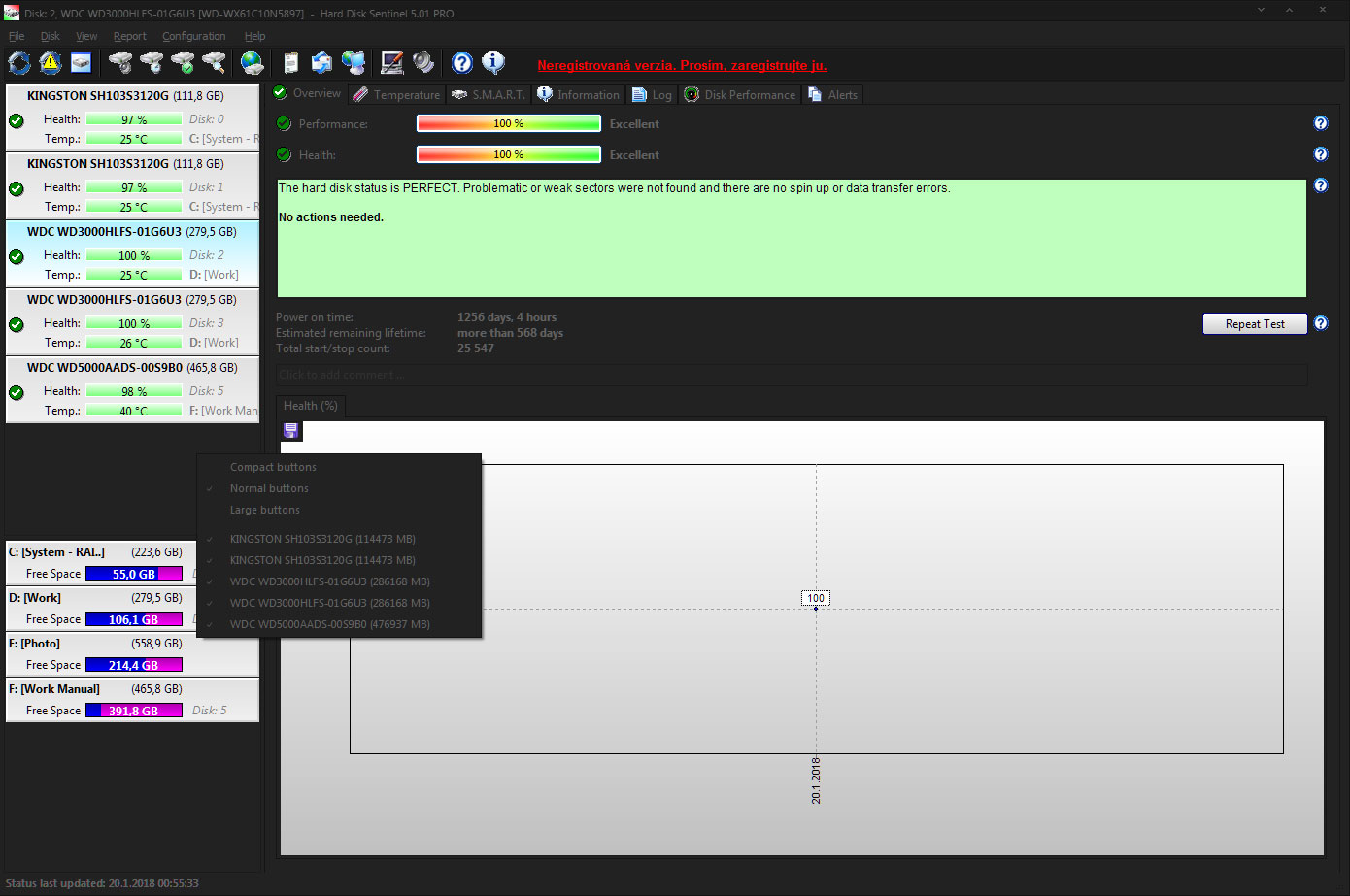Click the refresh icon with yellow warning triangle
The image size is (1350, 896).
51,63
